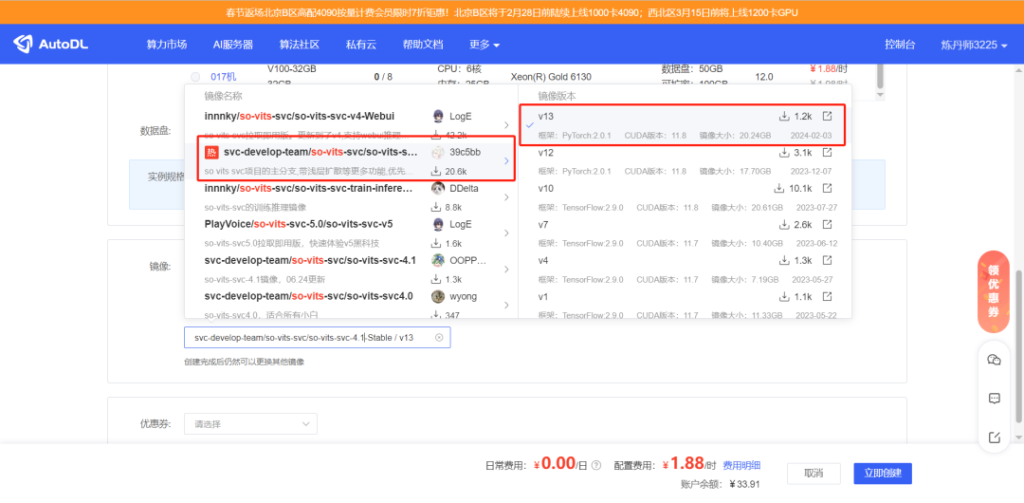Open 帮助文档 navigation item
This screenshot has width=1024, height=503.
point(423,44)
